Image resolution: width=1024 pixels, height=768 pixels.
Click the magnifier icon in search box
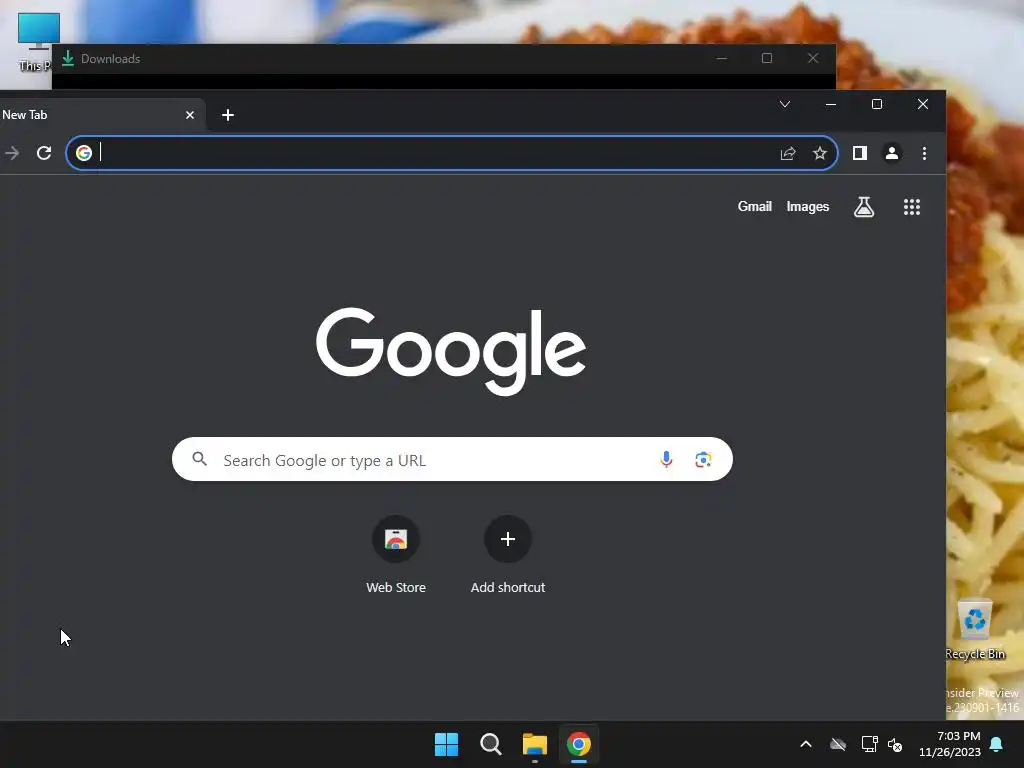pos(200,459)
